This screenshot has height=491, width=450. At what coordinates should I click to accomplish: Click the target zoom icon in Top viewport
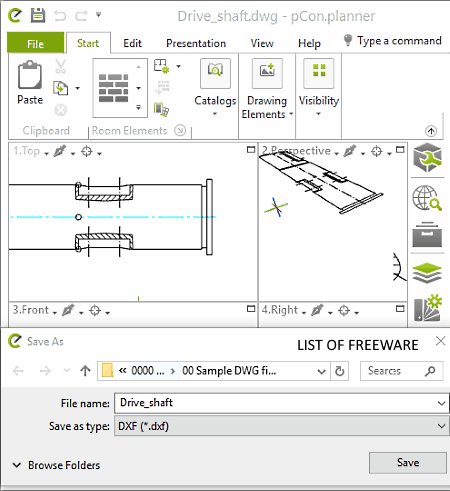pos(87,151)
